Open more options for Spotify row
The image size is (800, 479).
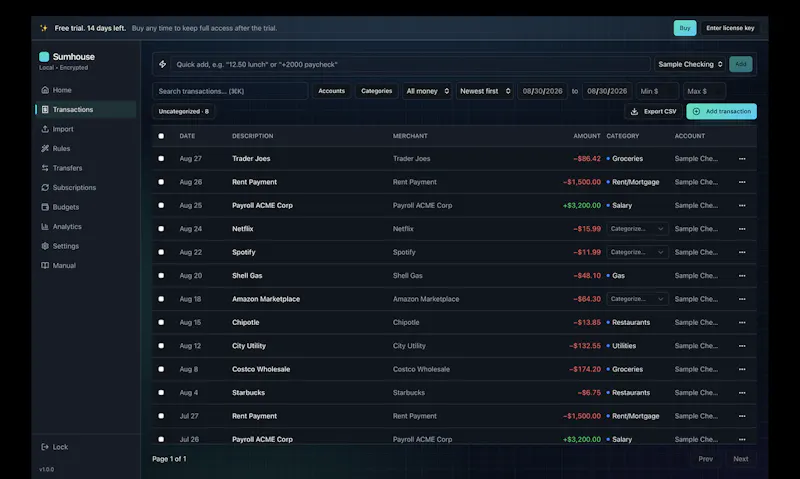point(742,252)
